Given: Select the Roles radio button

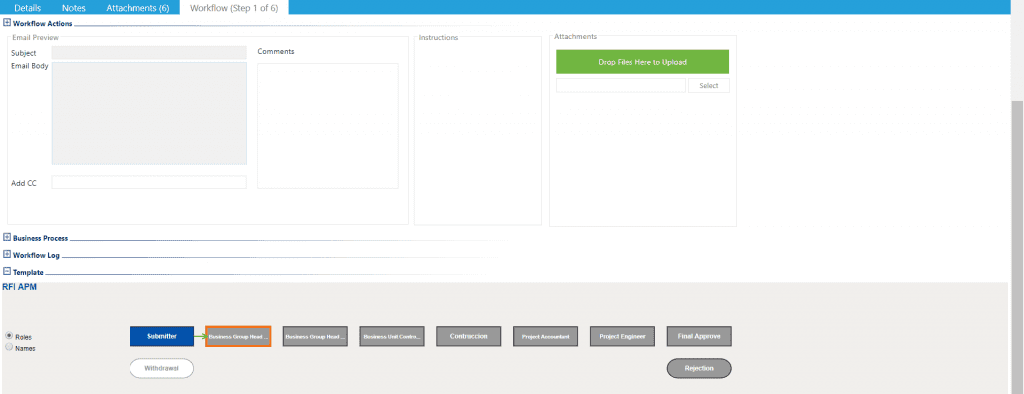Looking at the screenshot, I should (x=9, y=336).
